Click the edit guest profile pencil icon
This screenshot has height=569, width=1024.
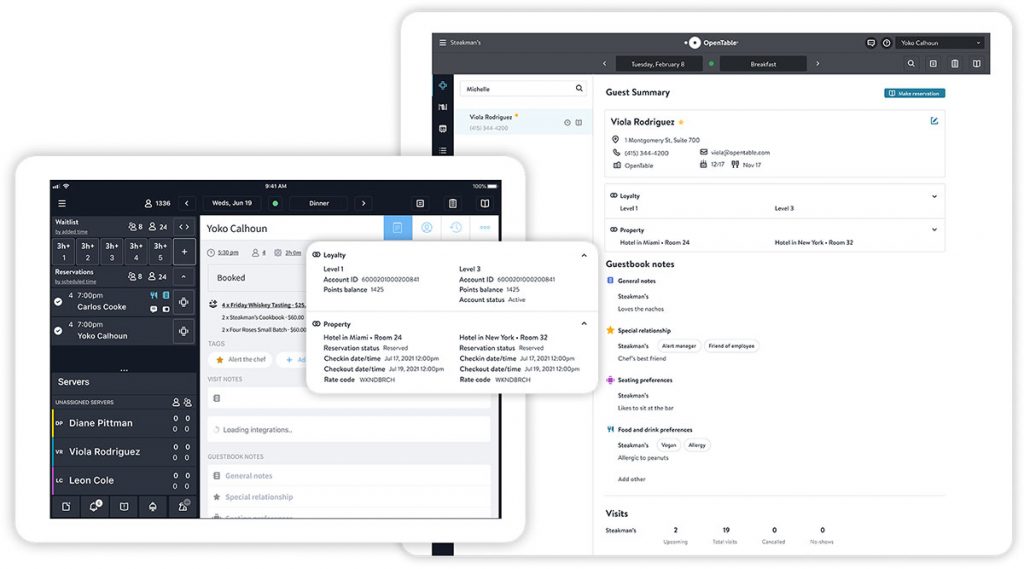(934, 122)
